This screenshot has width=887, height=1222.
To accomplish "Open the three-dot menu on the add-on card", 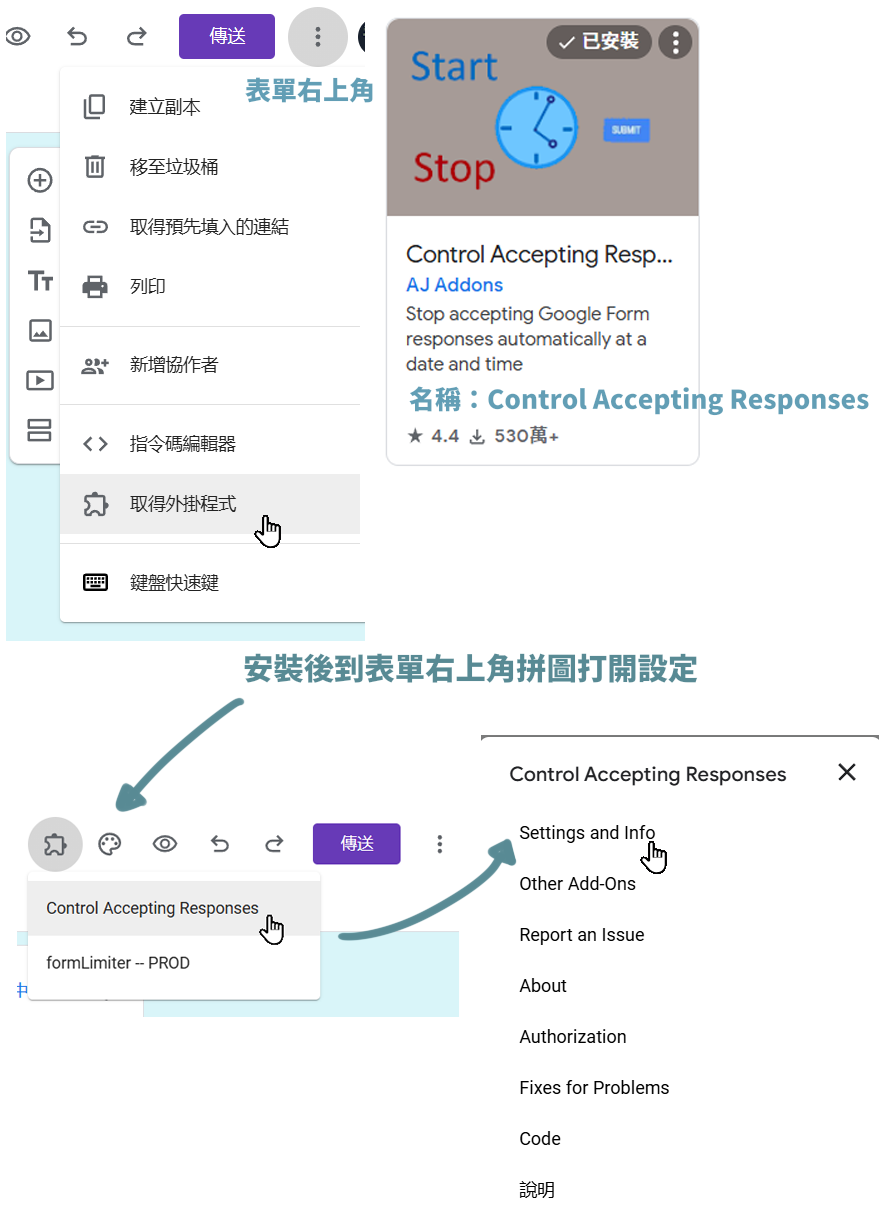I will [676, 42].
